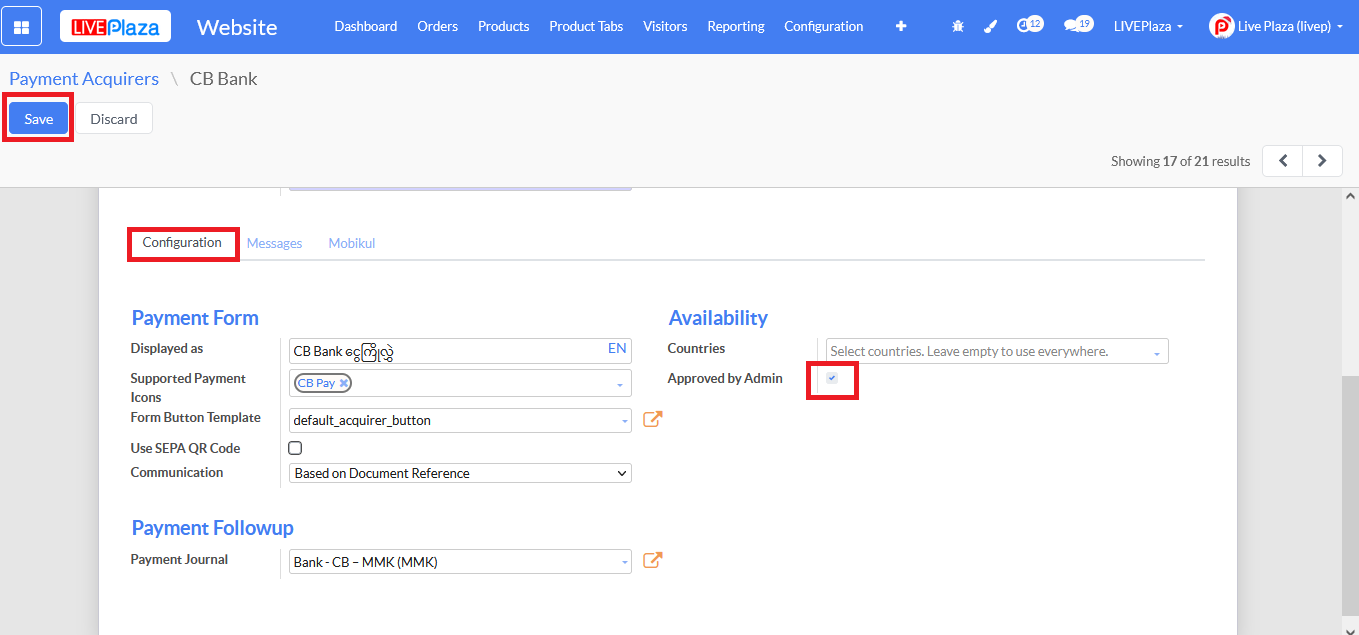Open the debug bug icon menu
Viewport: 1359px width, 635px height.
click(958, 27)
